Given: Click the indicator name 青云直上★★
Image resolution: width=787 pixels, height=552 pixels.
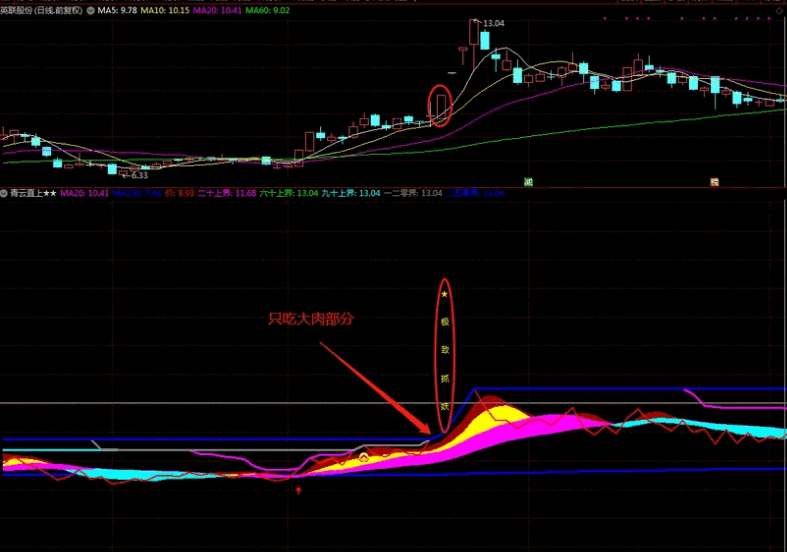Looking at the screenshot, I should click(x=33, y=193).
